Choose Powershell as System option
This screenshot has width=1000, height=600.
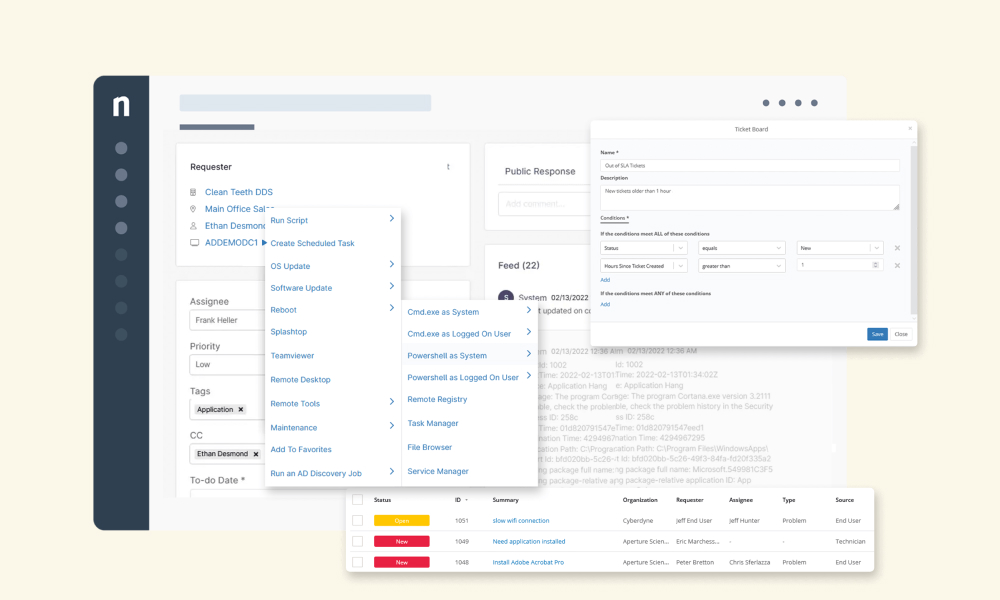click(x=447, y=356)
